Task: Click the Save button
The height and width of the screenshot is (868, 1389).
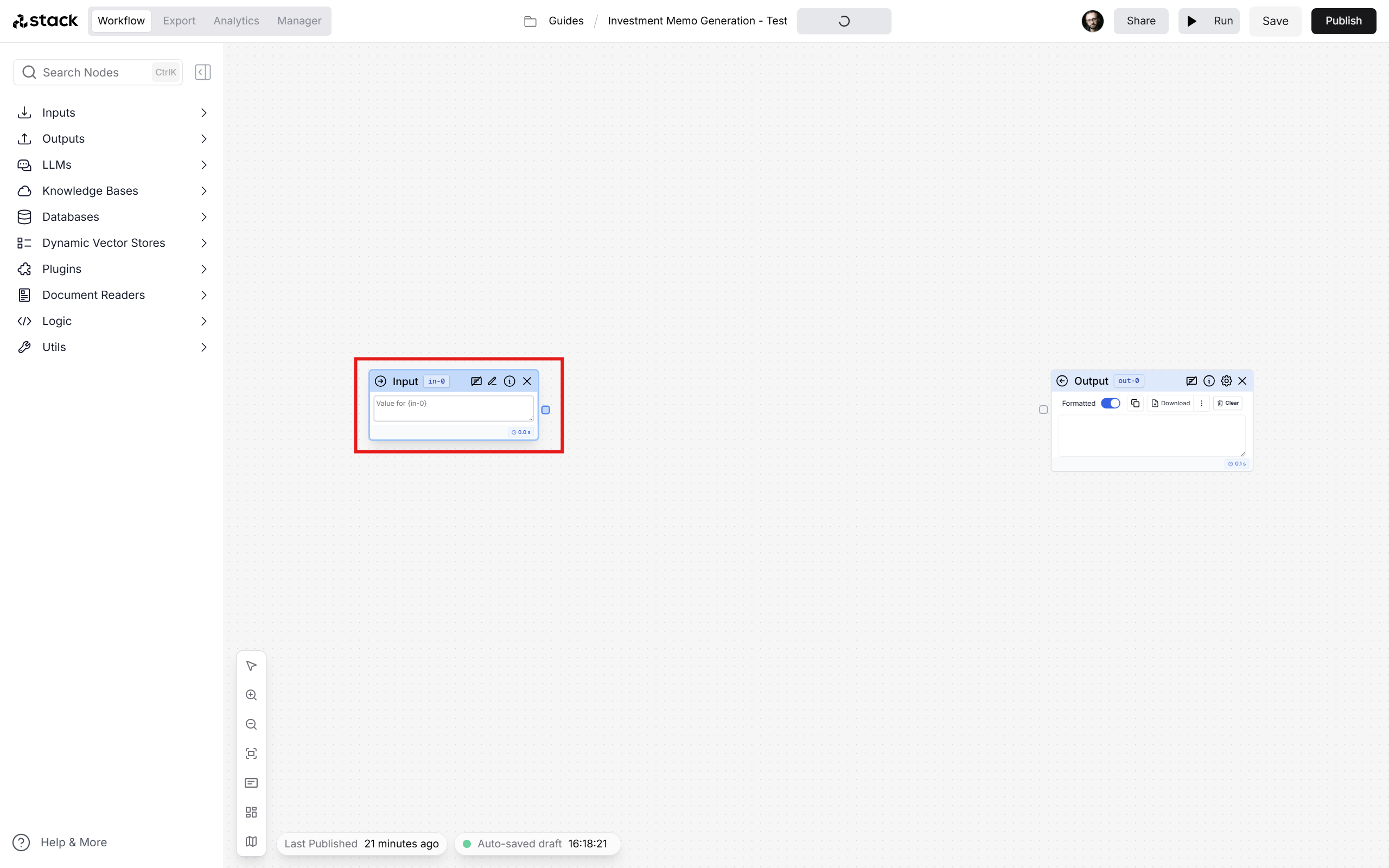Action: (1276, 21)
